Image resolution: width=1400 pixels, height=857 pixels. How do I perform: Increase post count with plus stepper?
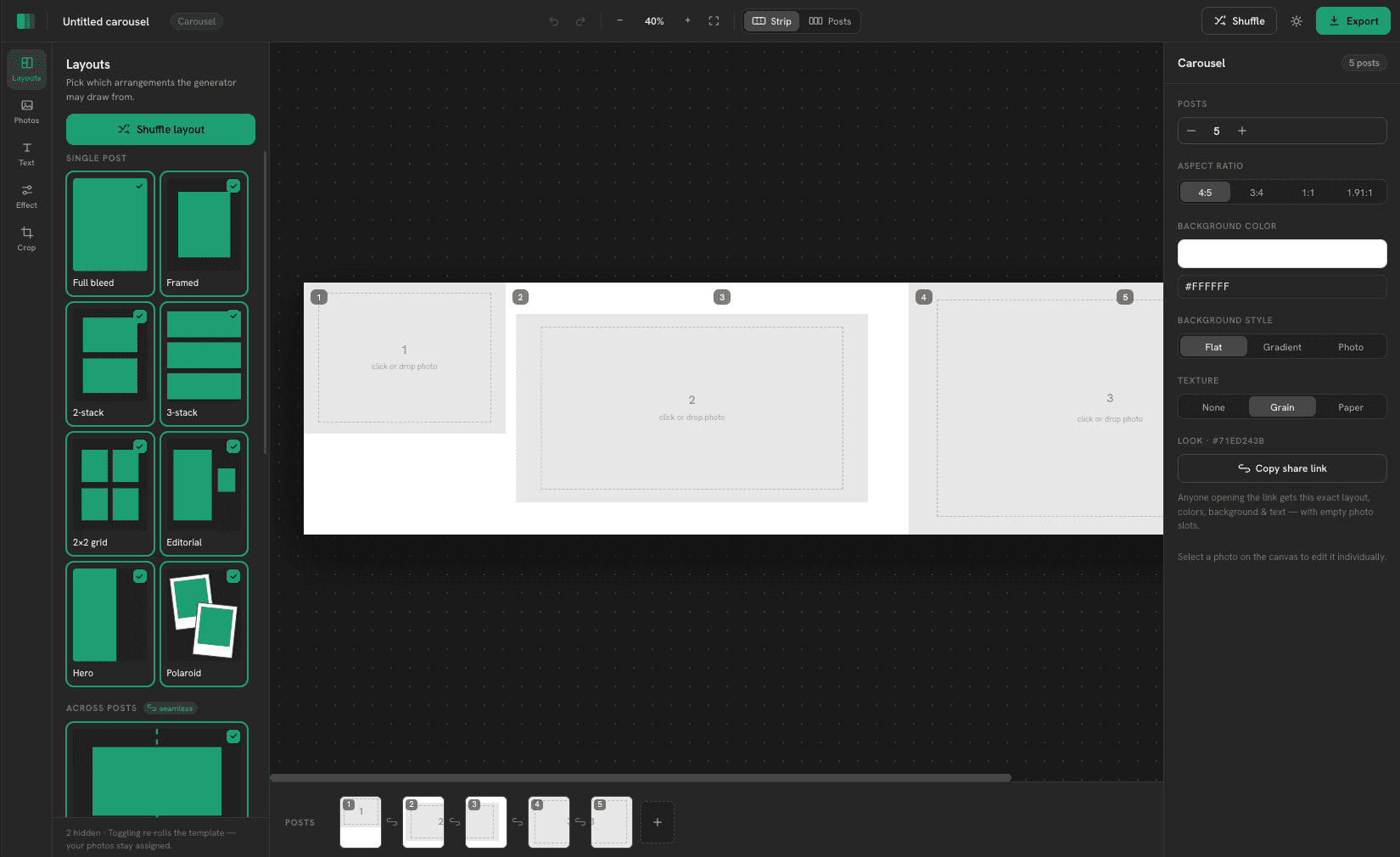point(1242,131)
